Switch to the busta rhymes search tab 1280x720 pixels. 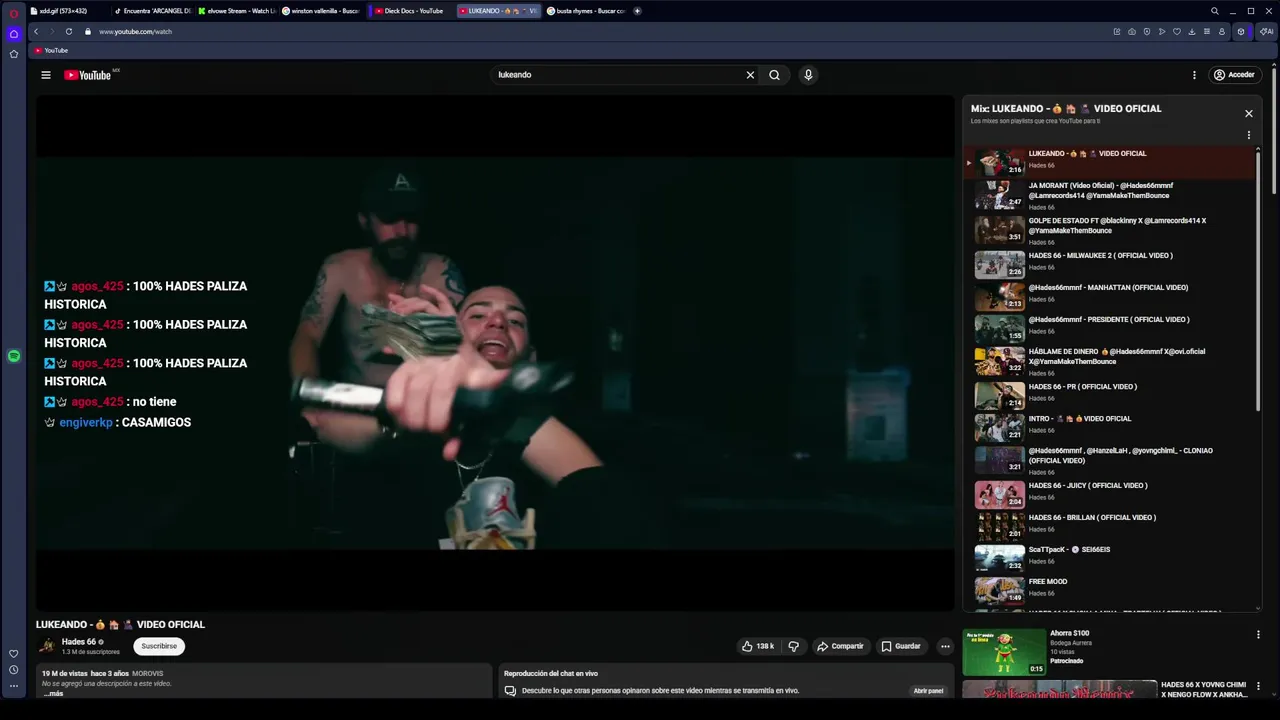click(x=586, y=11)
